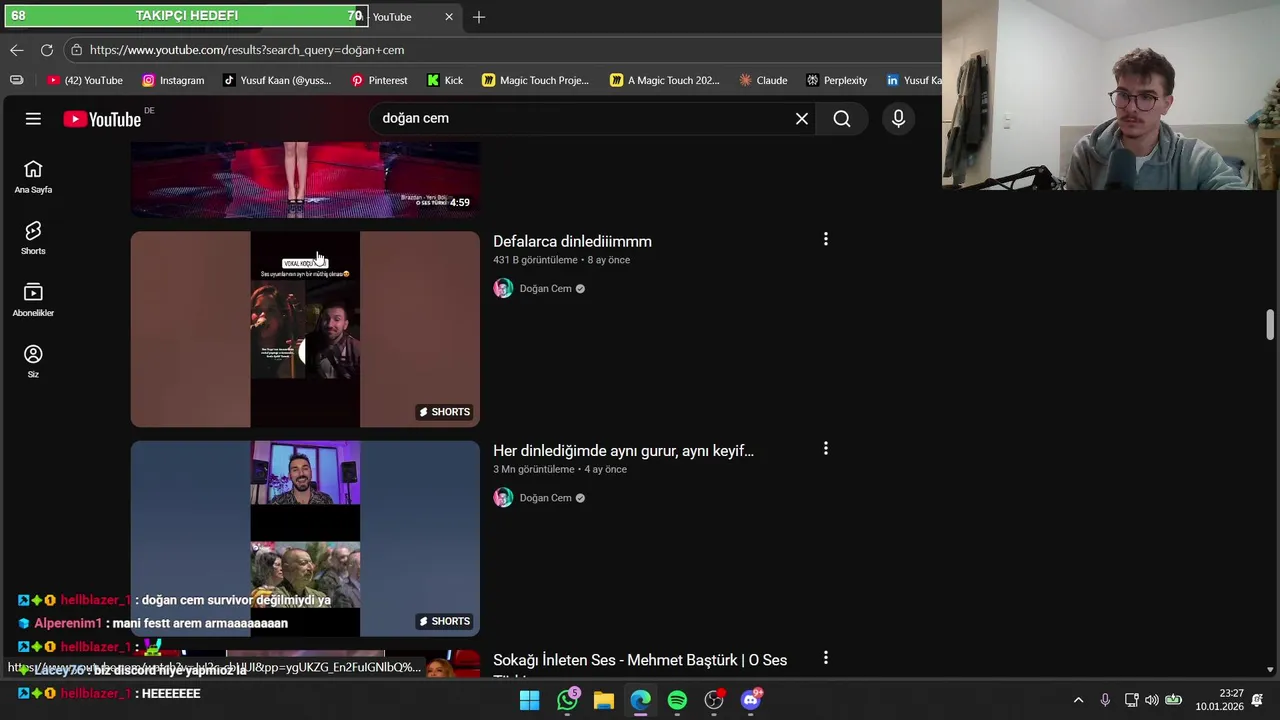
Task: Click the browser address bar URL
Action: pos(247,50)
